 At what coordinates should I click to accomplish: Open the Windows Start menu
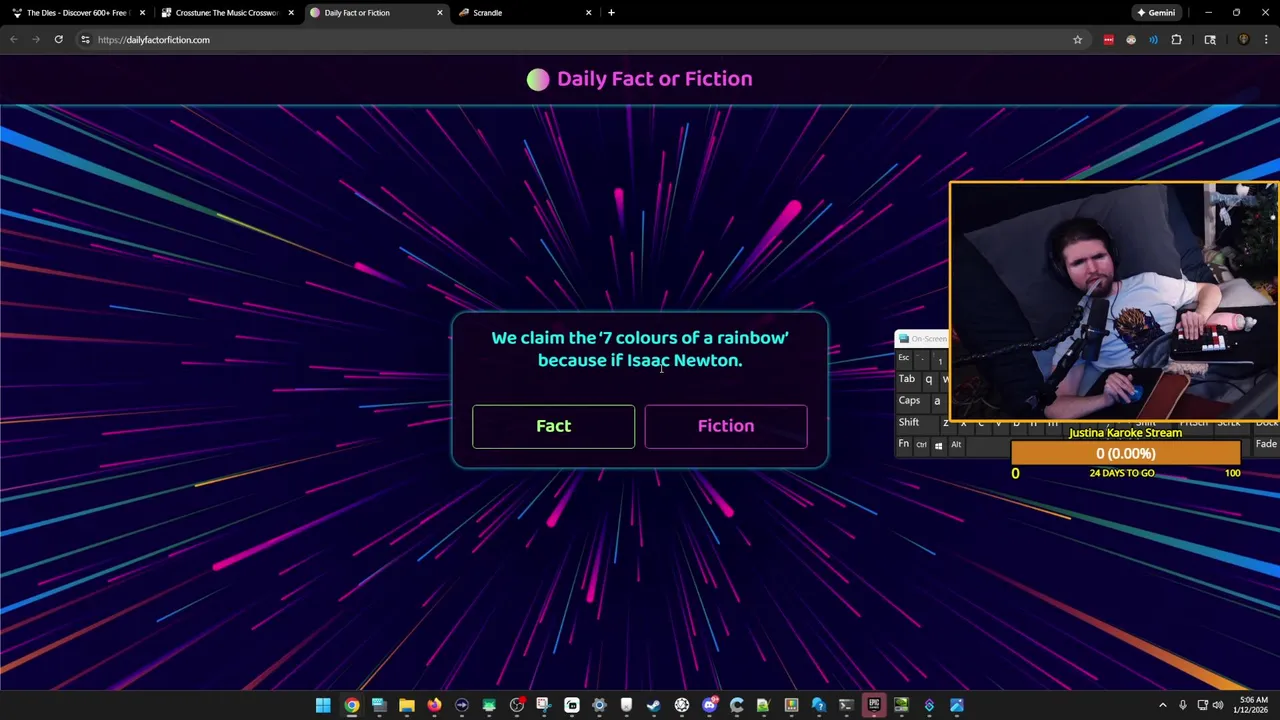click(x=323, y=706)
